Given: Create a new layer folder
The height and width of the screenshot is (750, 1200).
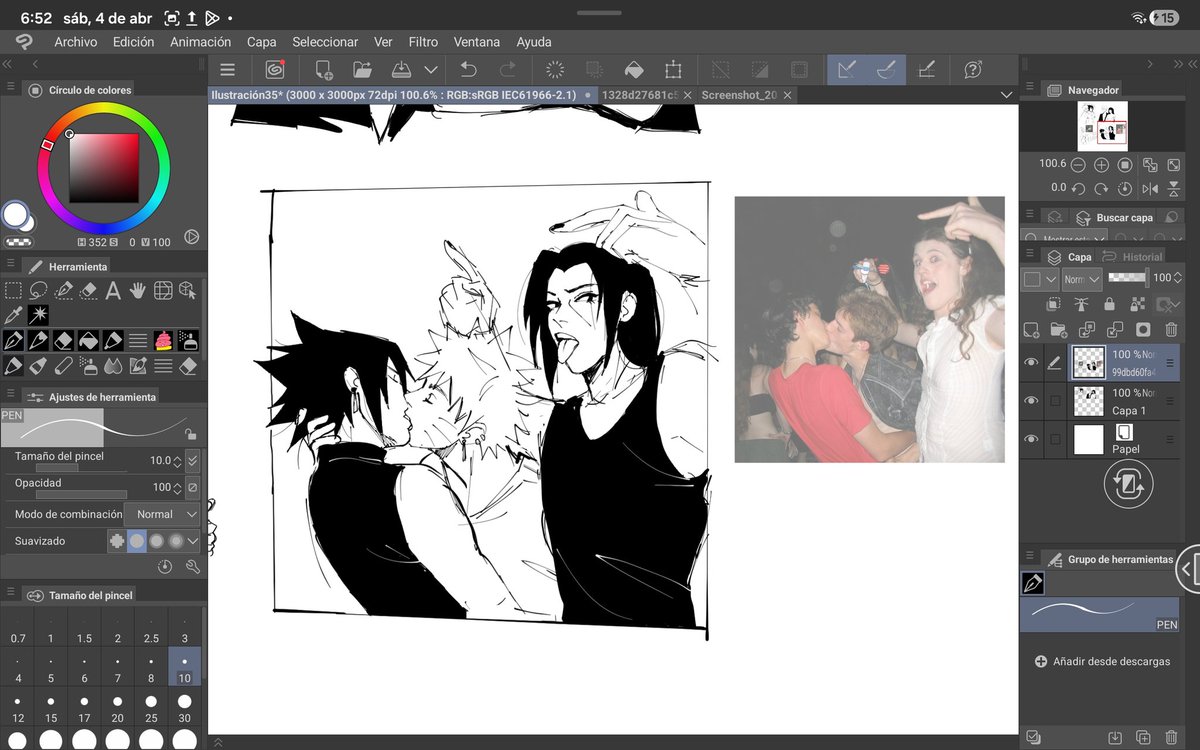Looking at the screenshot, I should coord(1059,329).
